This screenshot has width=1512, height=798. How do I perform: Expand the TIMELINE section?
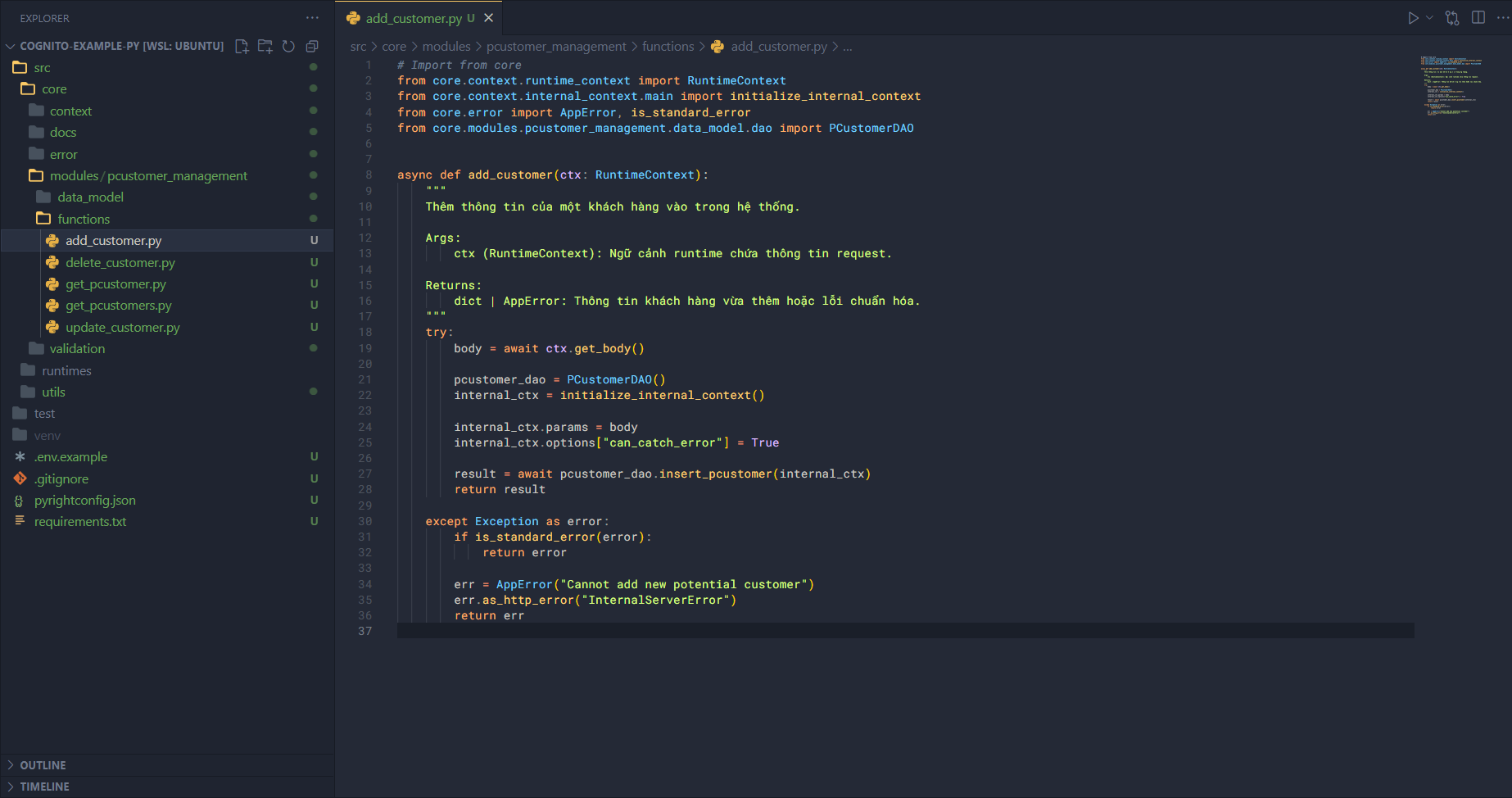(44, 787)
